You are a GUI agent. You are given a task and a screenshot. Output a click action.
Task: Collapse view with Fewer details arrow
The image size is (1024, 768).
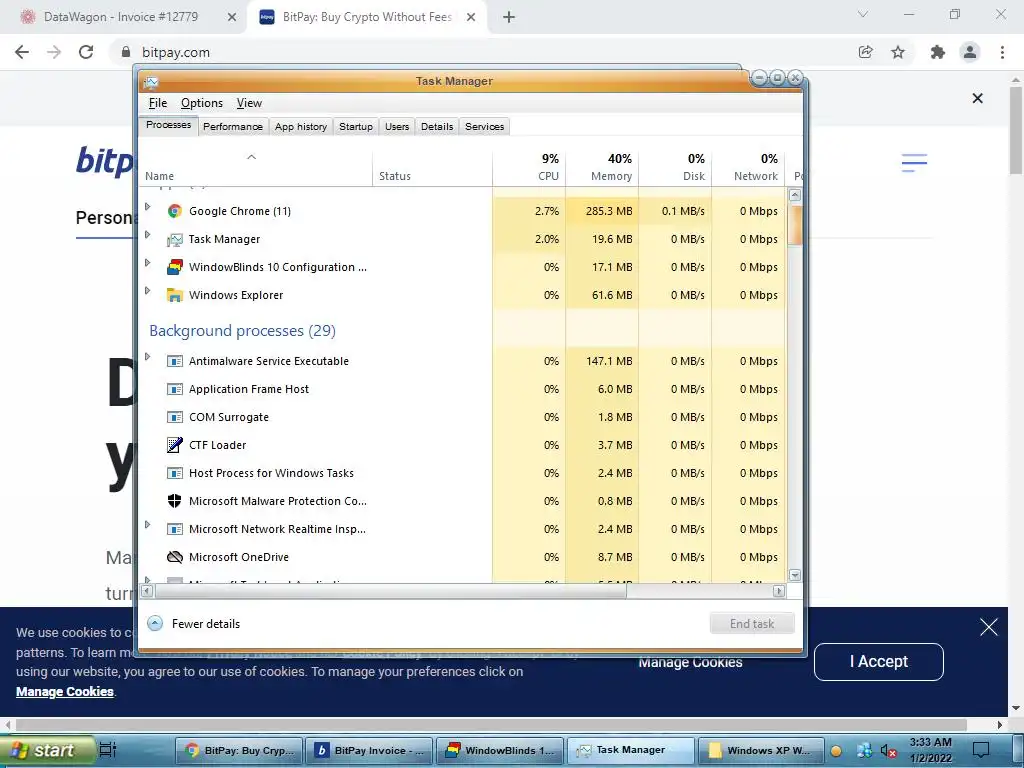click(155, 624)
